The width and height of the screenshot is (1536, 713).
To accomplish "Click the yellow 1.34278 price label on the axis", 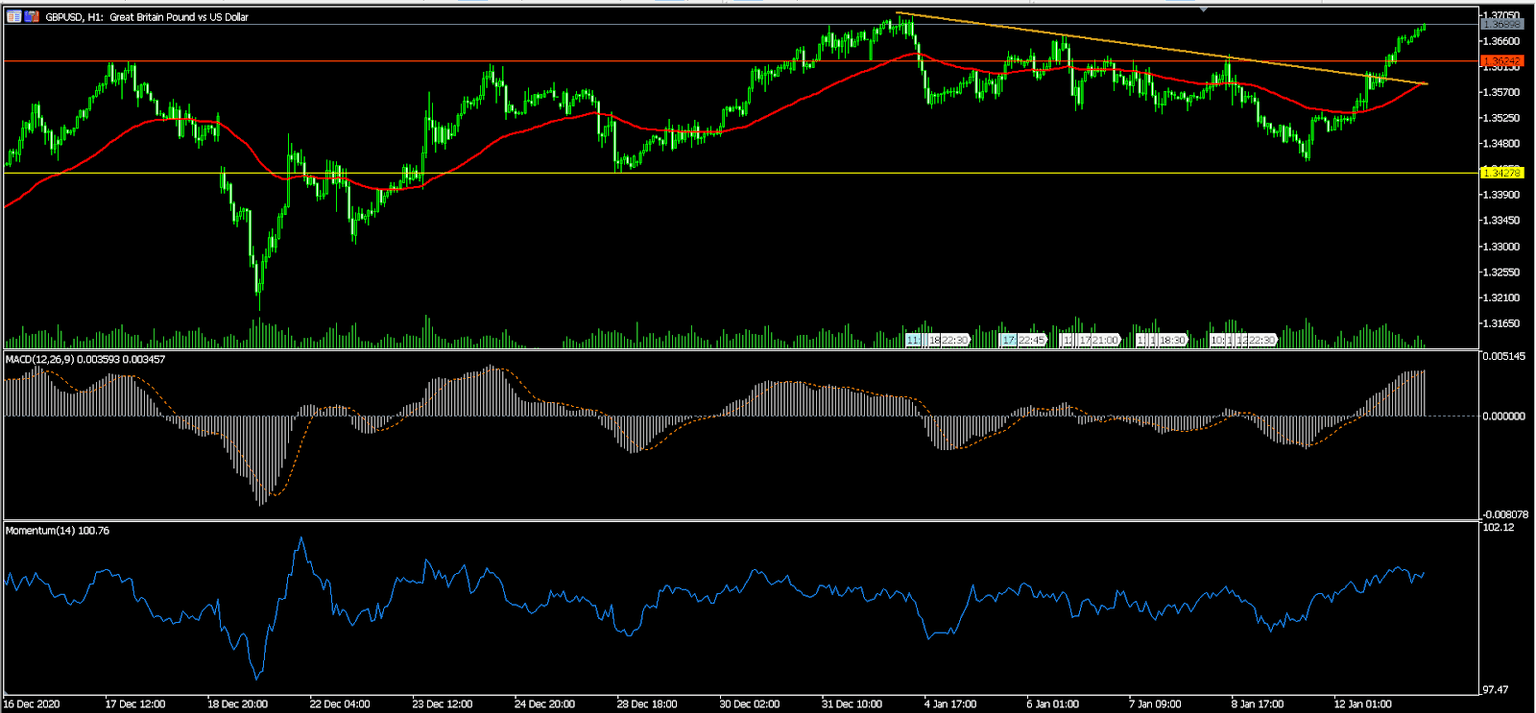I will click(1500, 172).
